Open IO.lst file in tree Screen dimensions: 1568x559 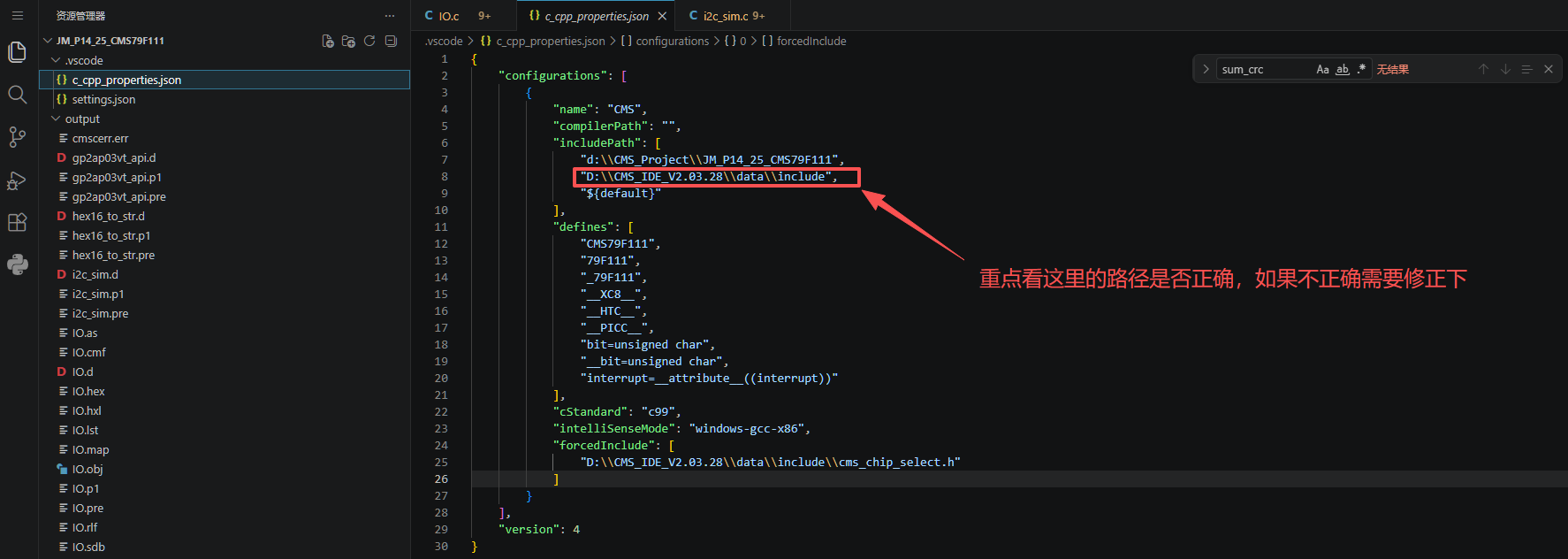click(x=225, y=430)
